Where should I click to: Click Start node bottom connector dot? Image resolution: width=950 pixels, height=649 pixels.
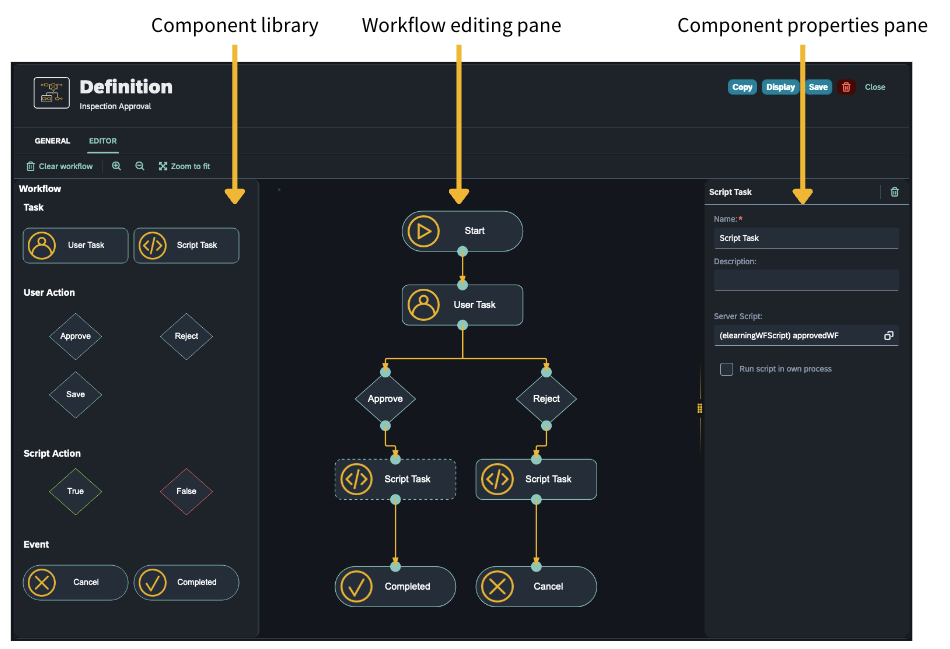[462, 251]
